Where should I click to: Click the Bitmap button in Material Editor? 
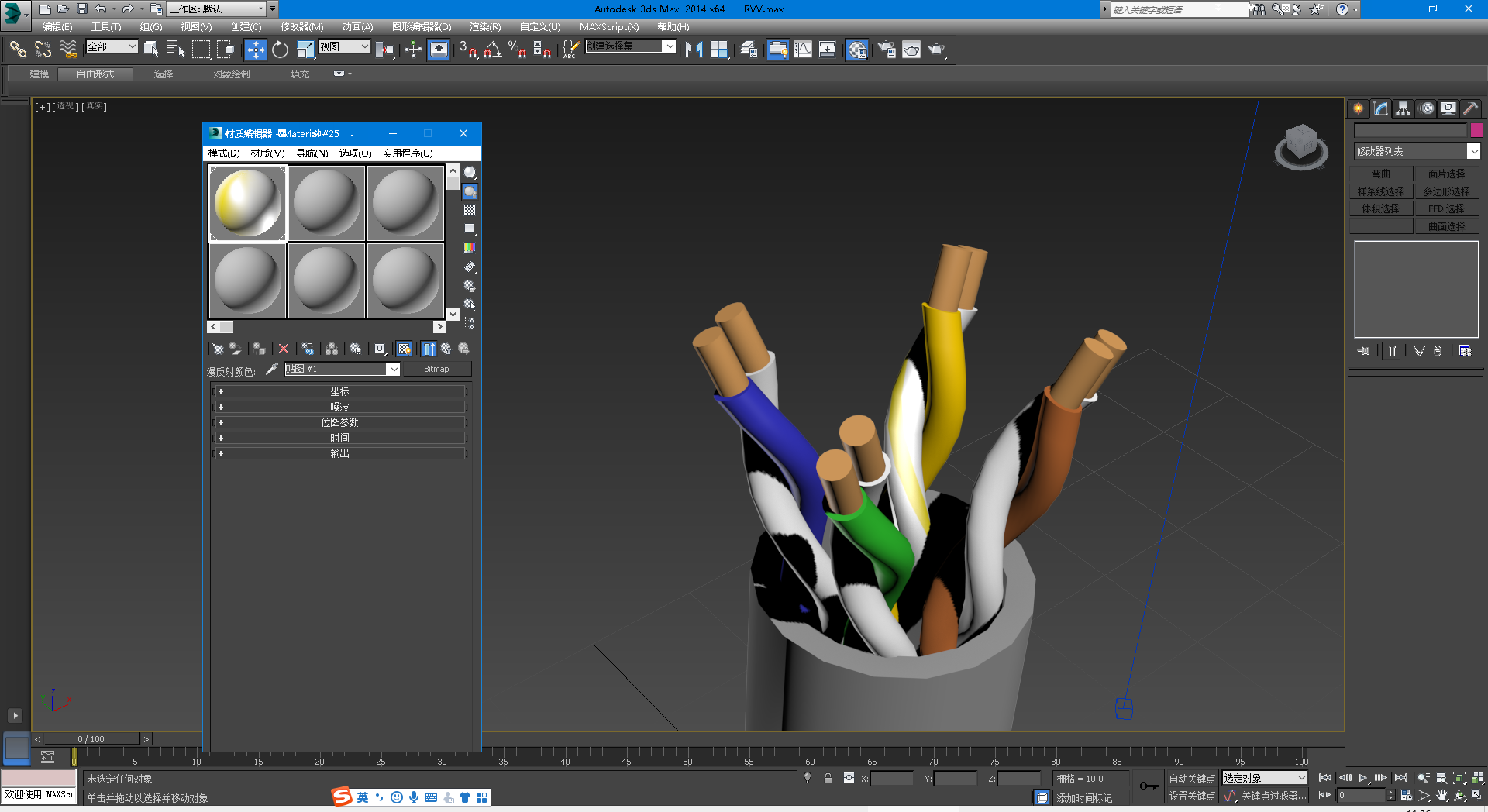[x=437, y=369]
